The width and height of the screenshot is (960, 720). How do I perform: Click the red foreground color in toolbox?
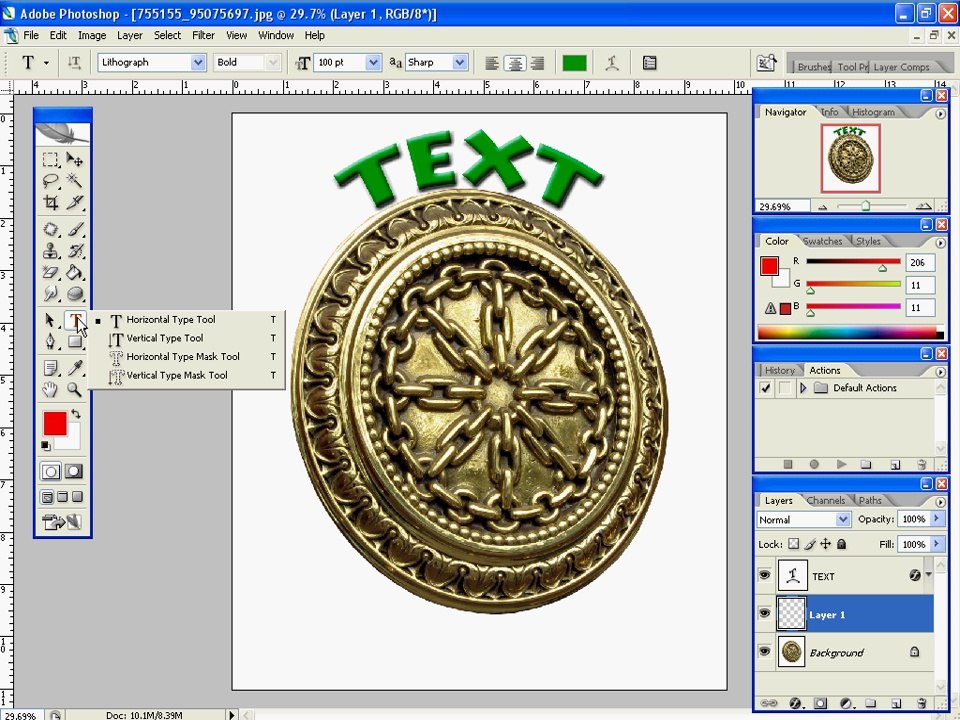pyautogui.click(x=54, y=423)
